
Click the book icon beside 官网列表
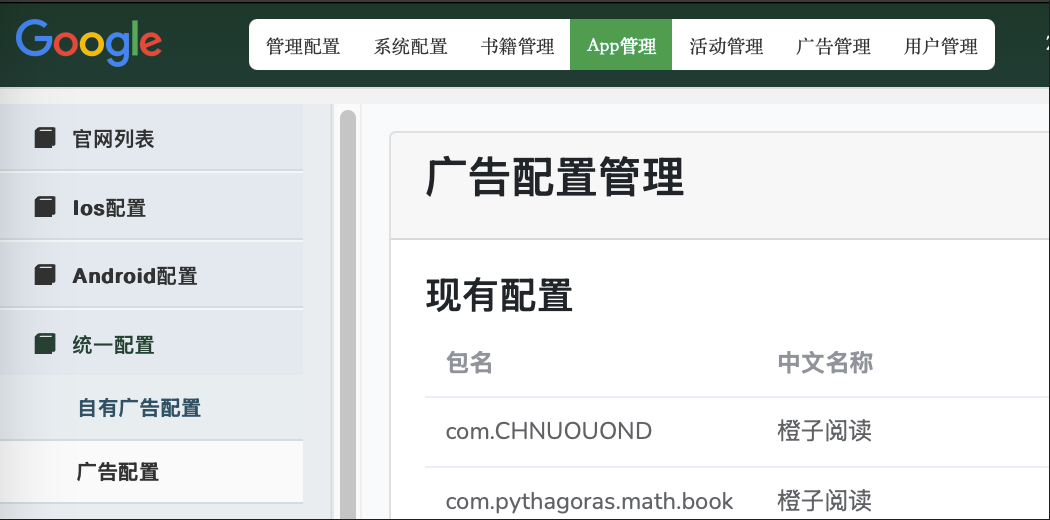click(45, 138)
